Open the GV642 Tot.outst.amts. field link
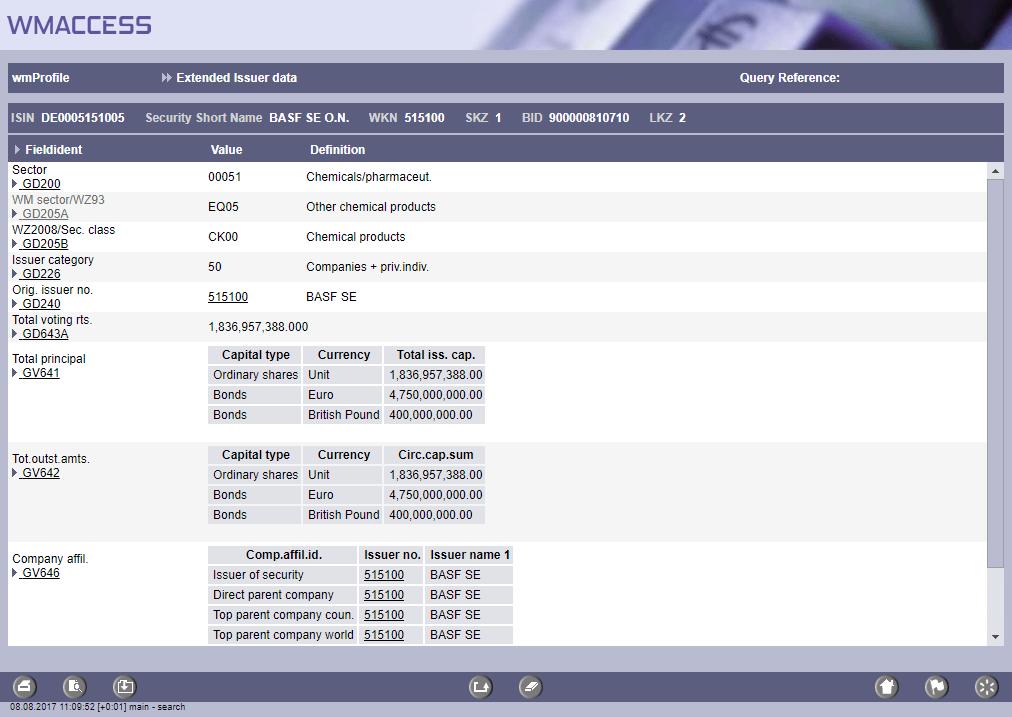The width and height of the screenshot is (1012, 717). [40, 473]
